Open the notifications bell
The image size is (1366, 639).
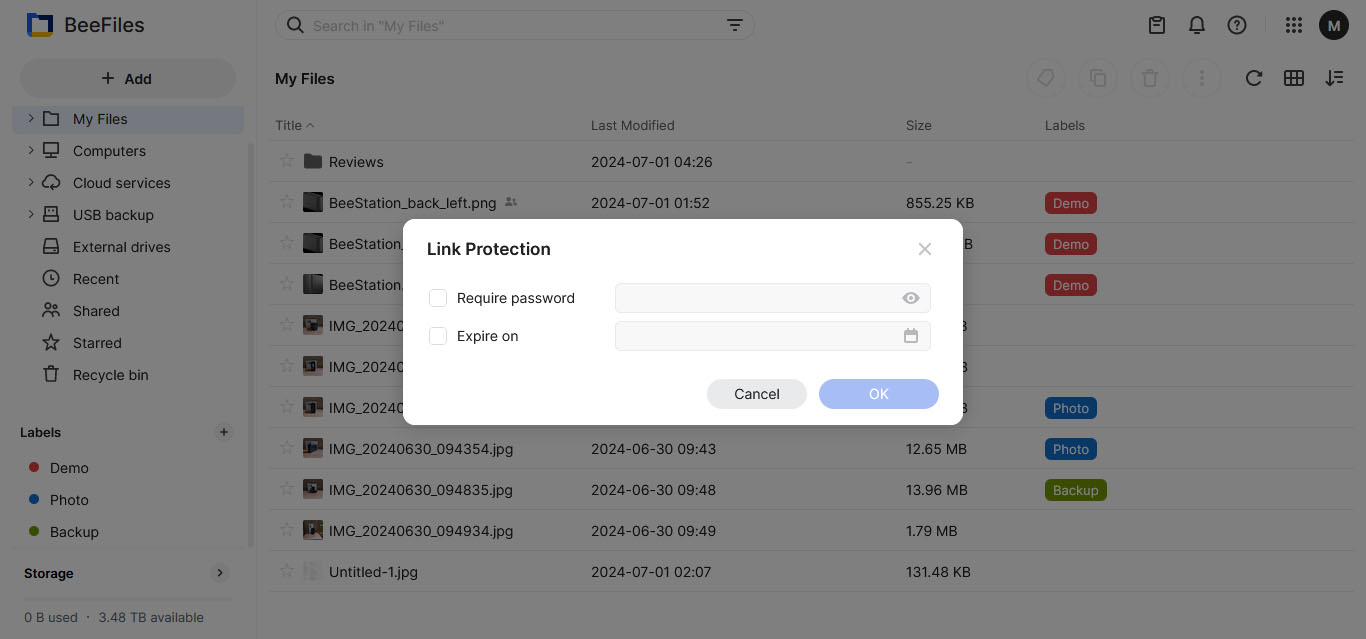tap(1197, 26)
